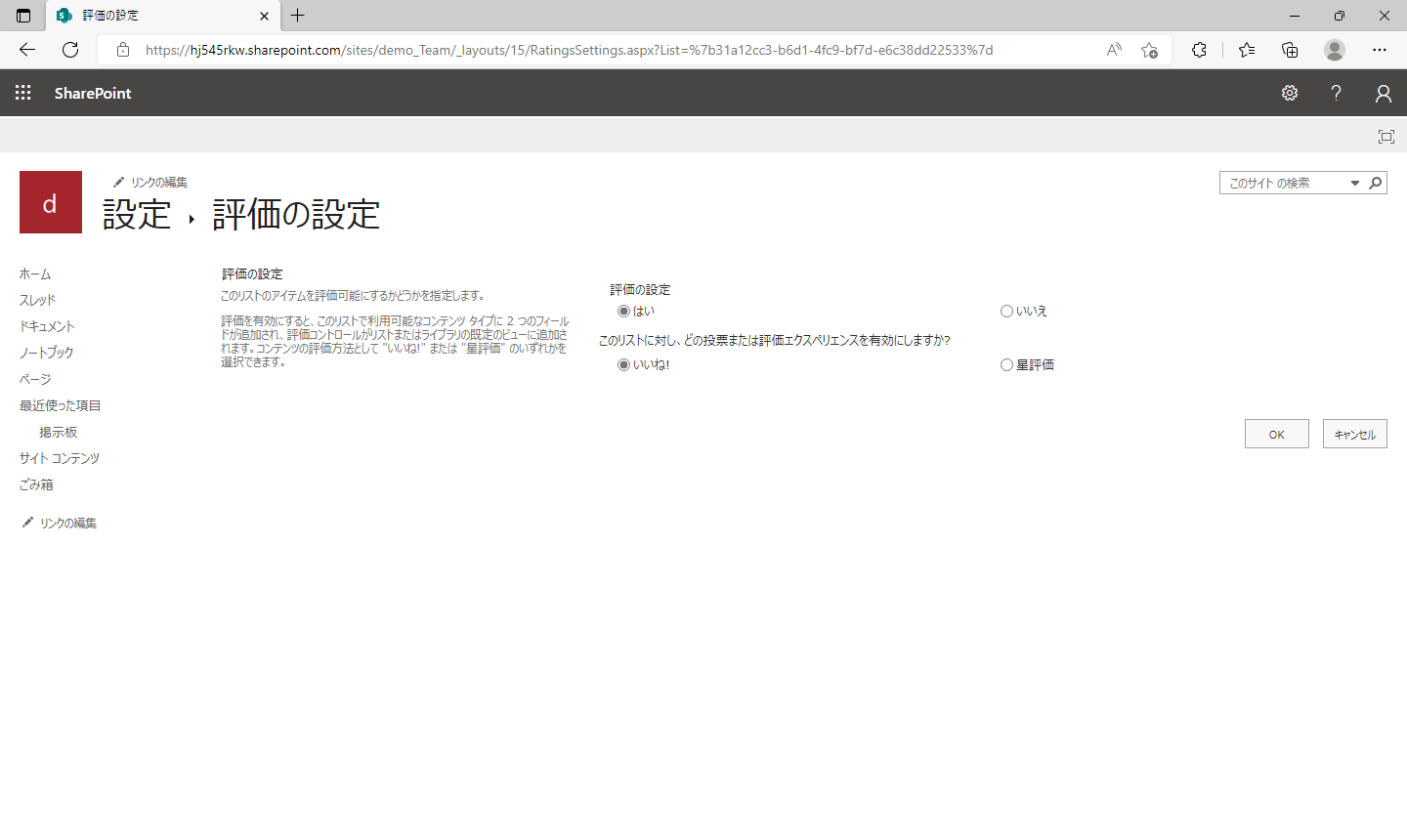The height and width of the screenshot is (840, 1407).
Task: Open ホーム in the left navigation
Action: click(x=35, y=274)
